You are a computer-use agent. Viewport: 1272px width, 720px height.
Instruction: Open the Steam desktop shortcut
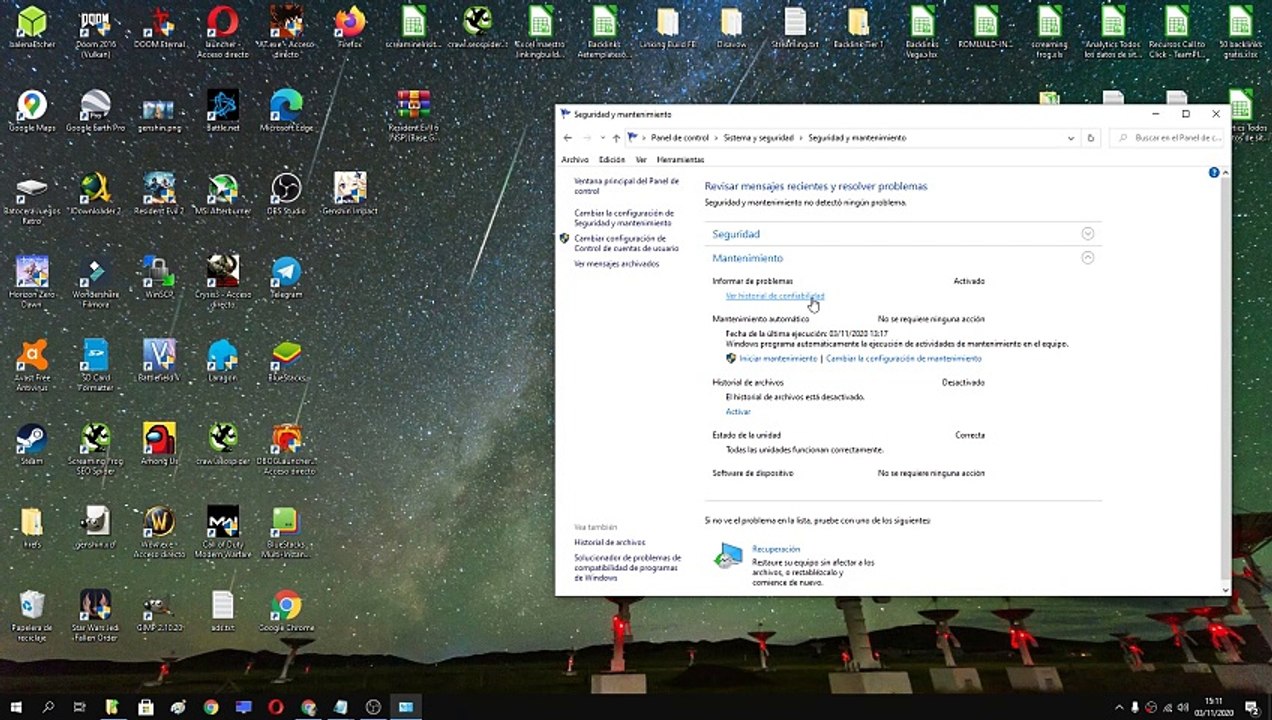[x=31, y=444]
